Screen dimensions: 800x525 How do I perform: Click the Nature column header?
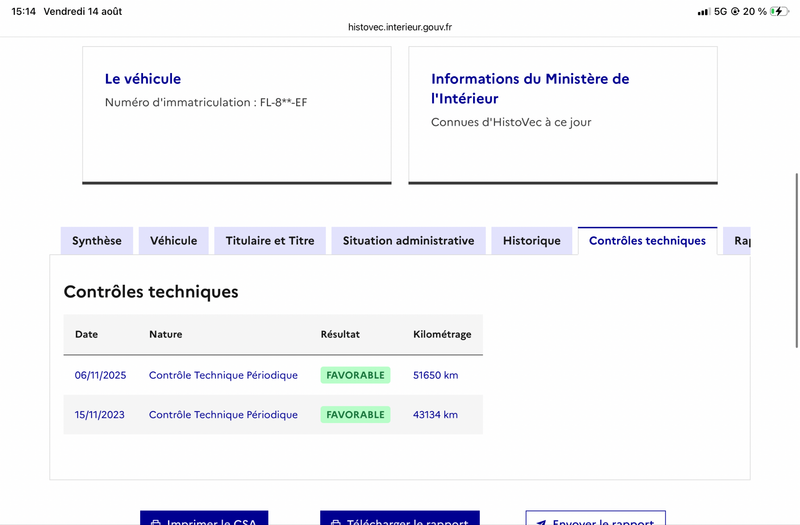pos(165,334)
